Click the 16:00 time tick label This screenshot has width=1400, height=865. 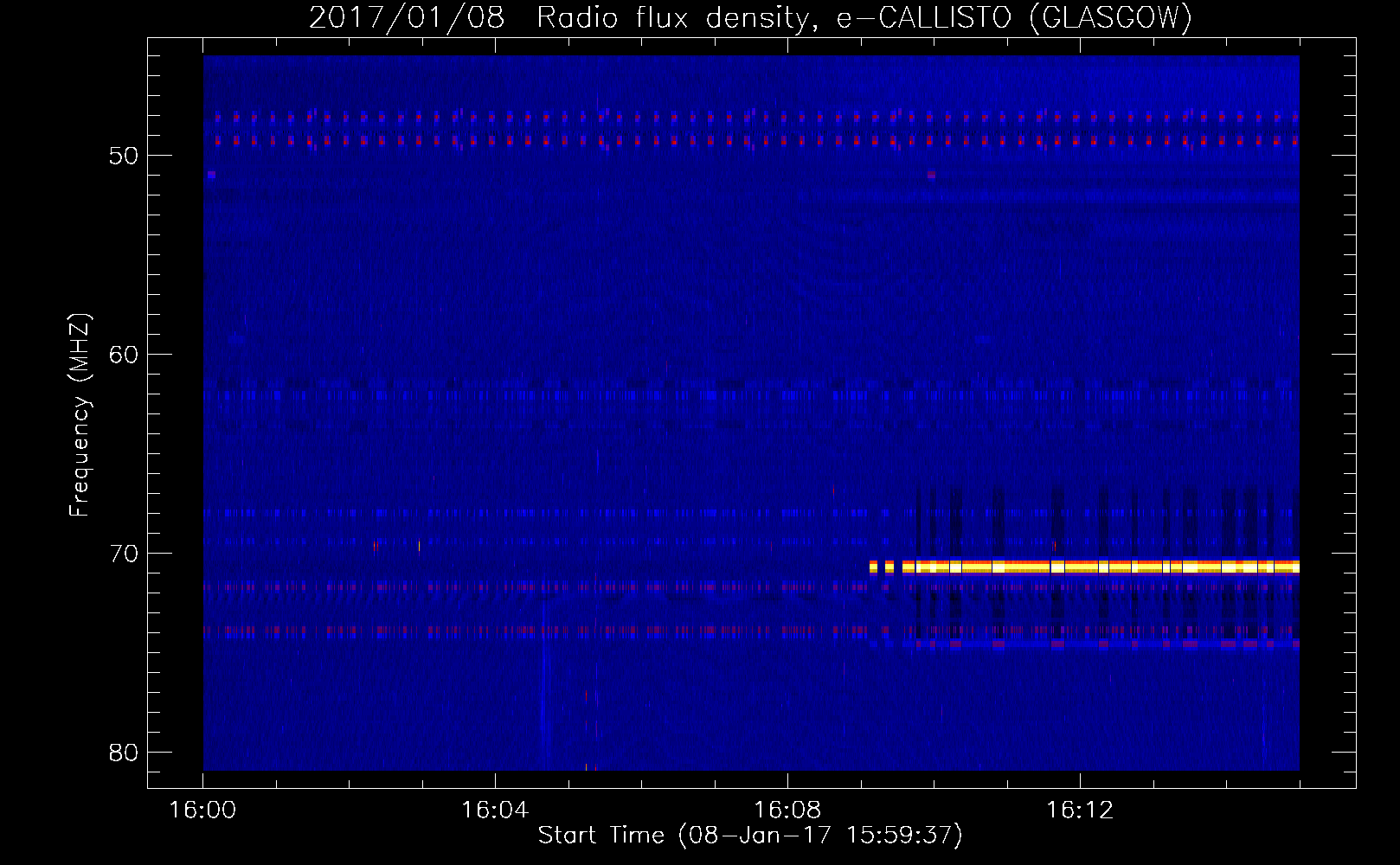pyautogui.click(x=202, y=811)
